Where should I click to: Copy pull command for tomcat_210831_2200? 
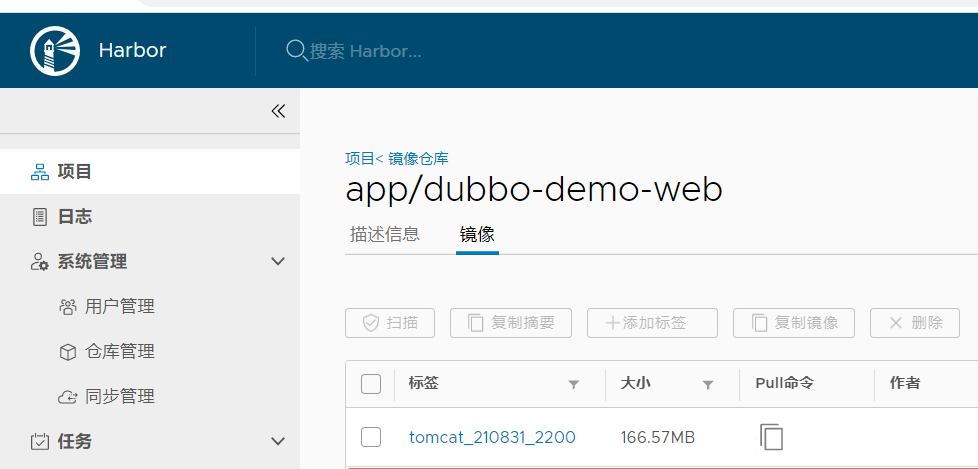pos(772,437)
